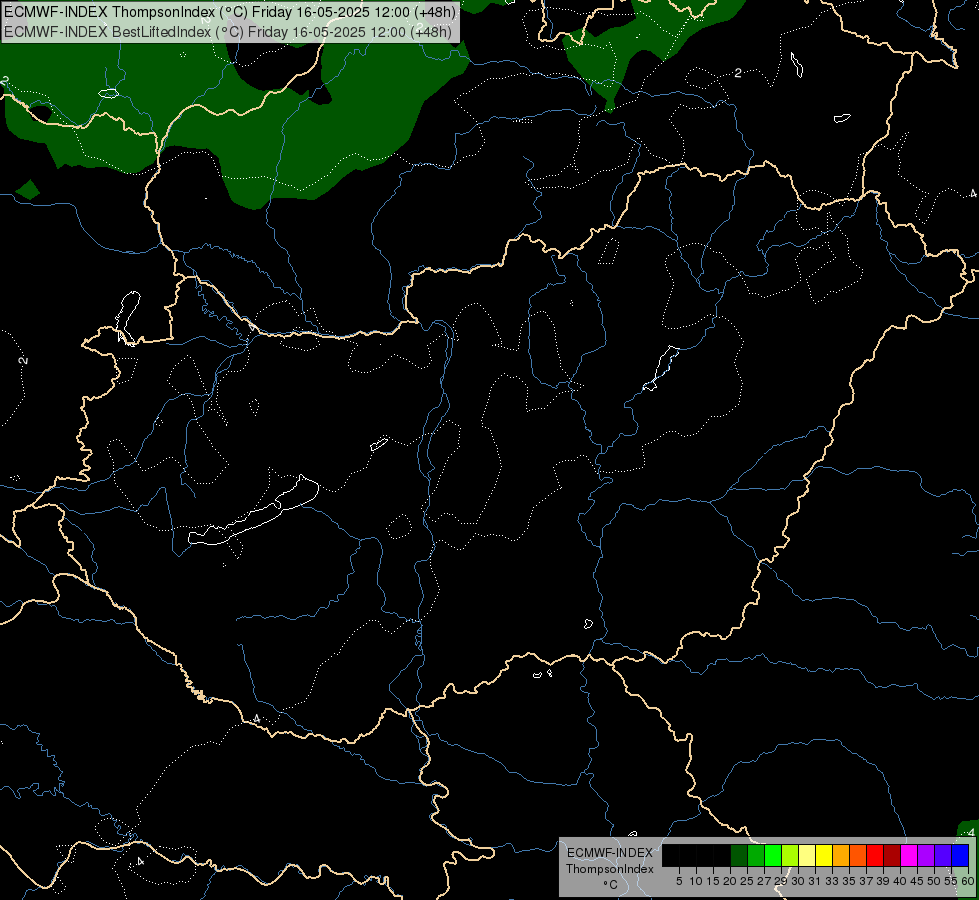Screen dimensions: 979x900
Task: Click the legend tick value '40'
Action: (x=900, y=881)
